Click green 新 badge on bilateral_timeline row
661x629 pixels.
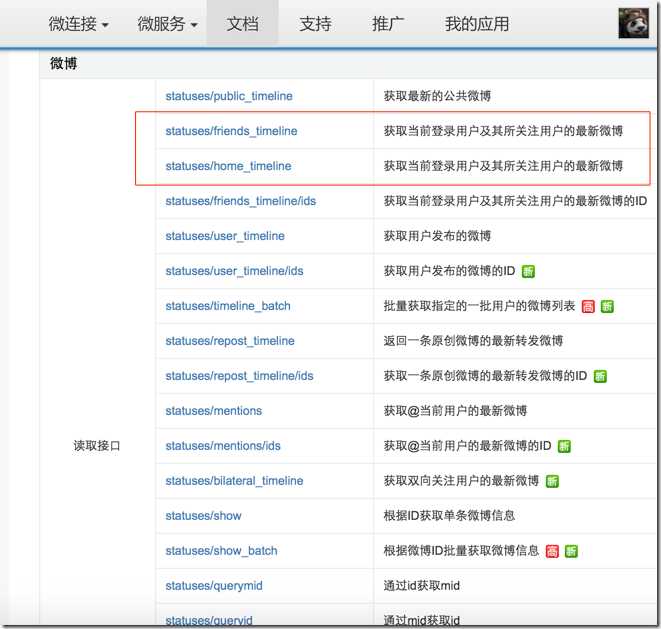[x=552, y=481]
